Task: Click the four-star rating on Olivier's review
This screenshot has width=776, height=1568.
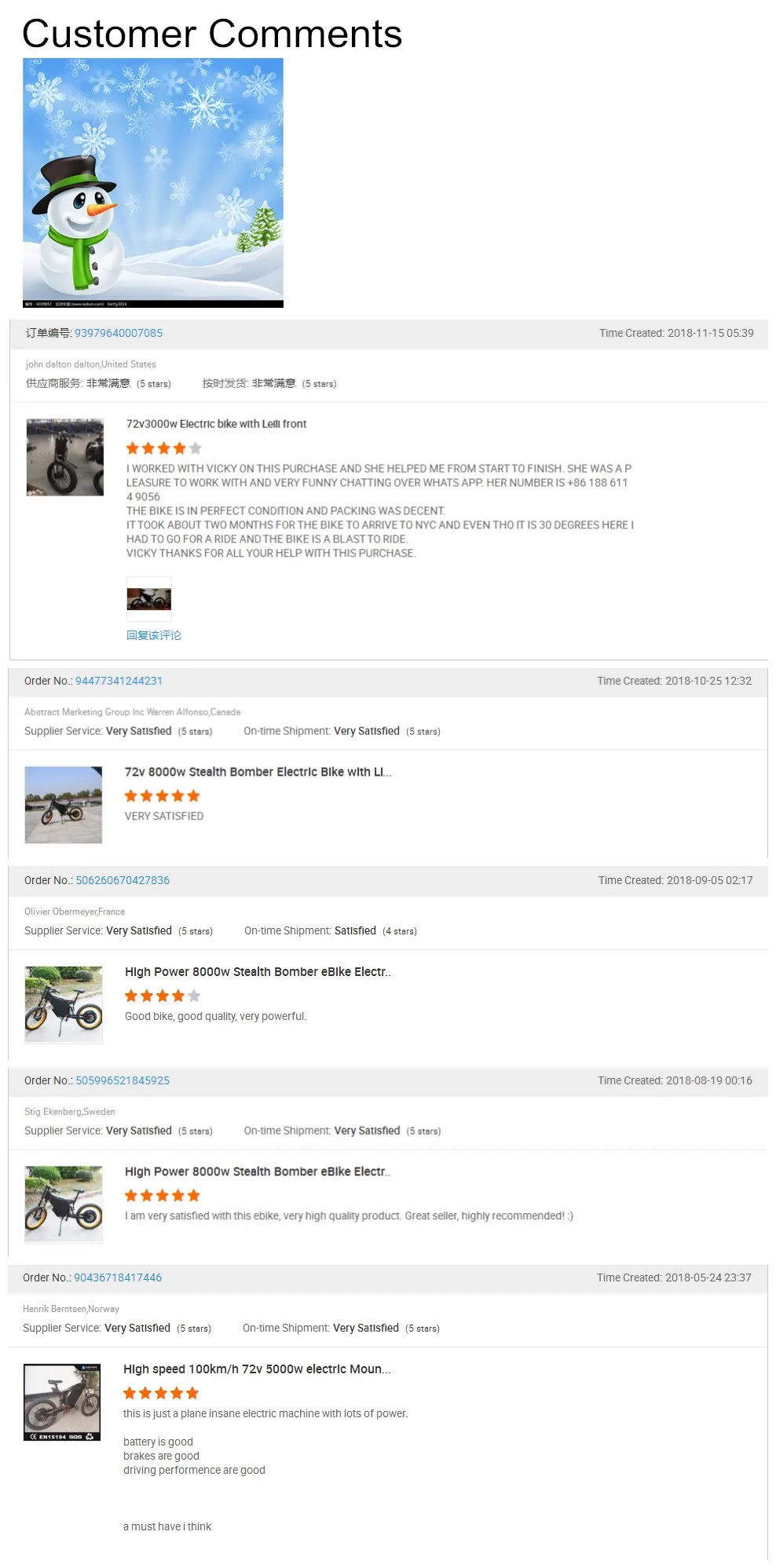Action: tap(163, 996)
